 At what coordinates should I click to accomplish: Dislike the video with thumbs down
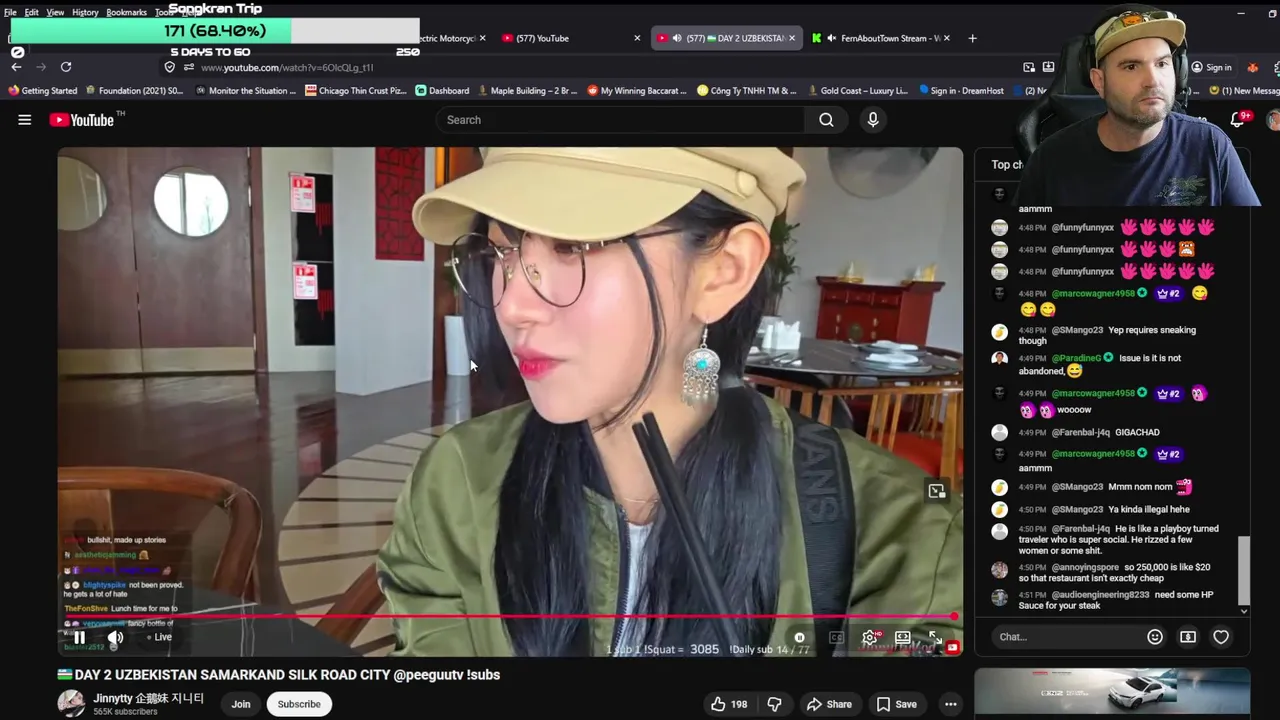pyautogui.click(x=774, y=704)
